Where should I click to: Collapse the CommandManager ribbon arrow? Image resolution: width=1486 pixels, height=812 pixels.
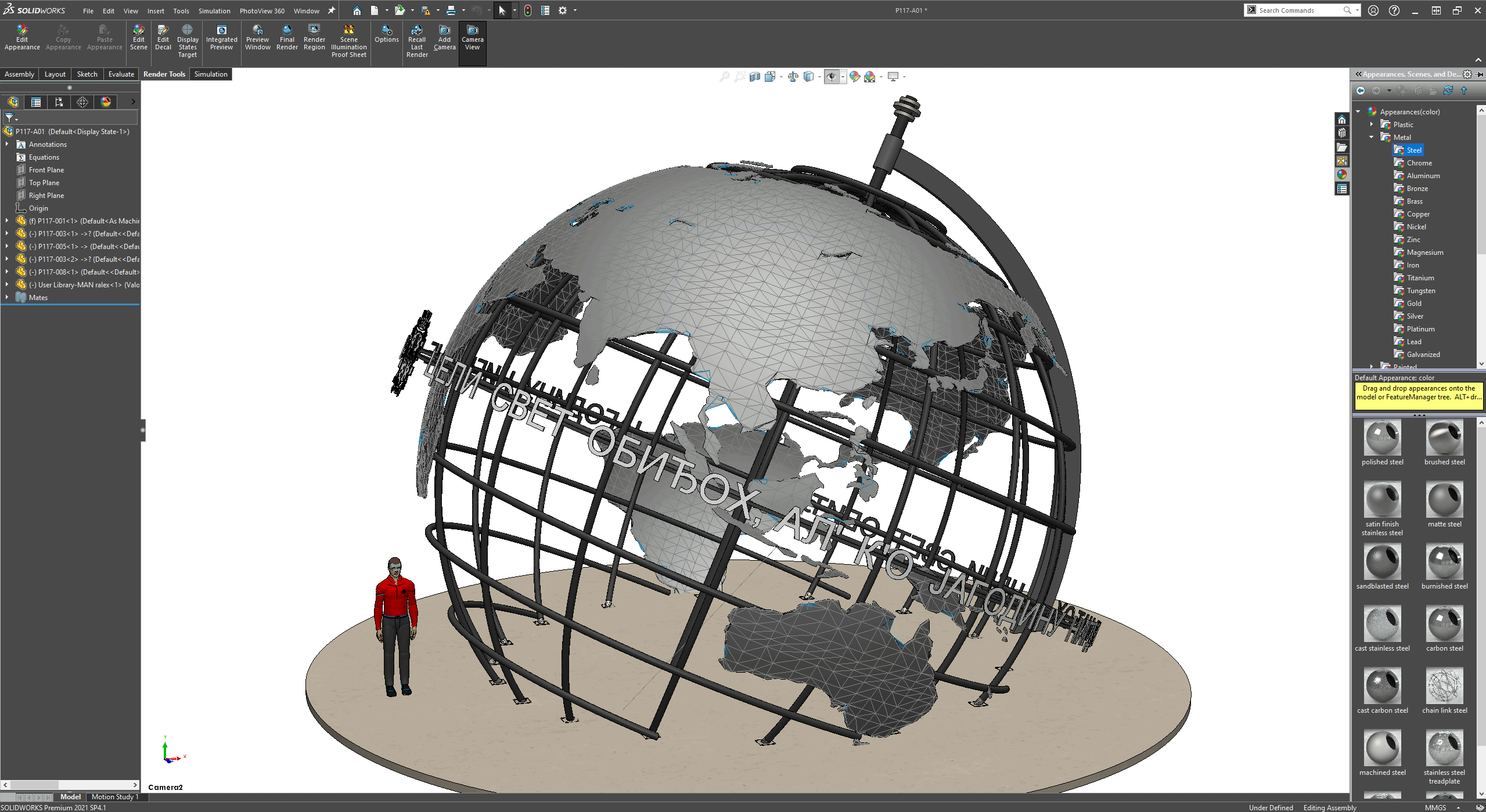tap(1478, 60)
